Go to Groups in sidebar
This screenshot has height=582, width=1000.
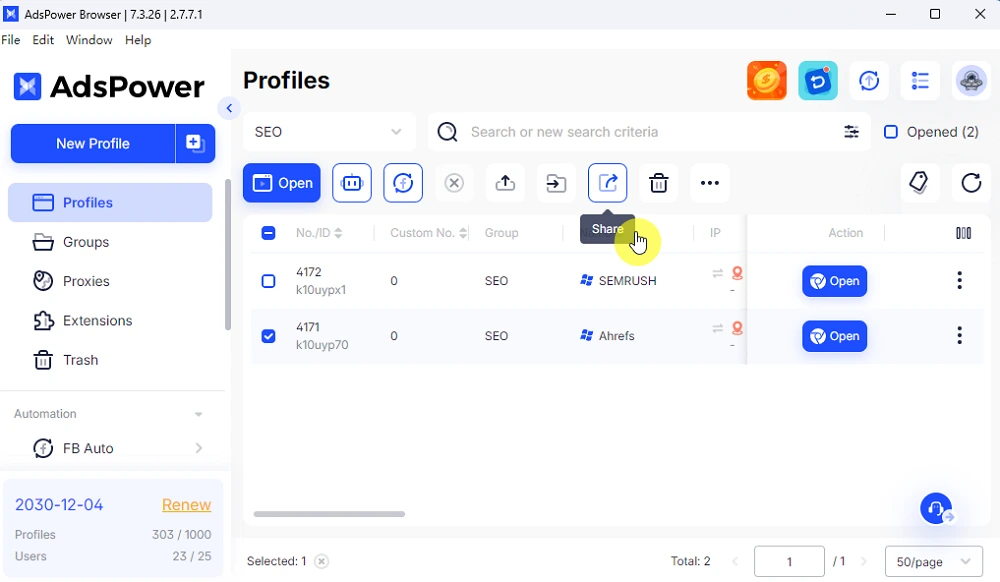click(110, 242)
